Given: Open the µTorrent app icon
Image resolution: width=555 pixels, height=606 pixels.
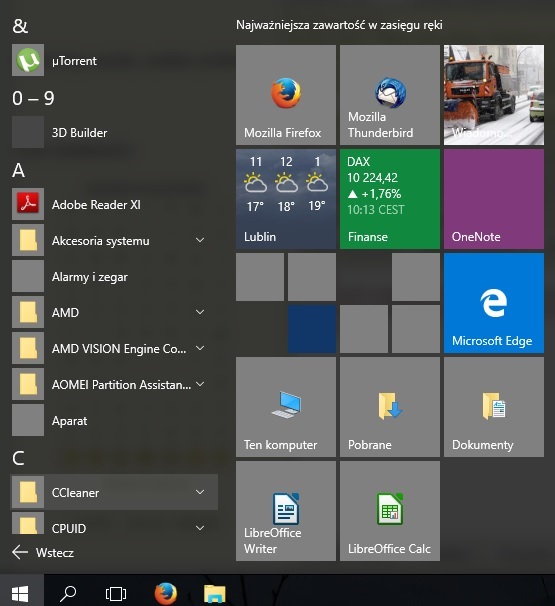Looking at the screenshot, I should click(x=28, y=60).
